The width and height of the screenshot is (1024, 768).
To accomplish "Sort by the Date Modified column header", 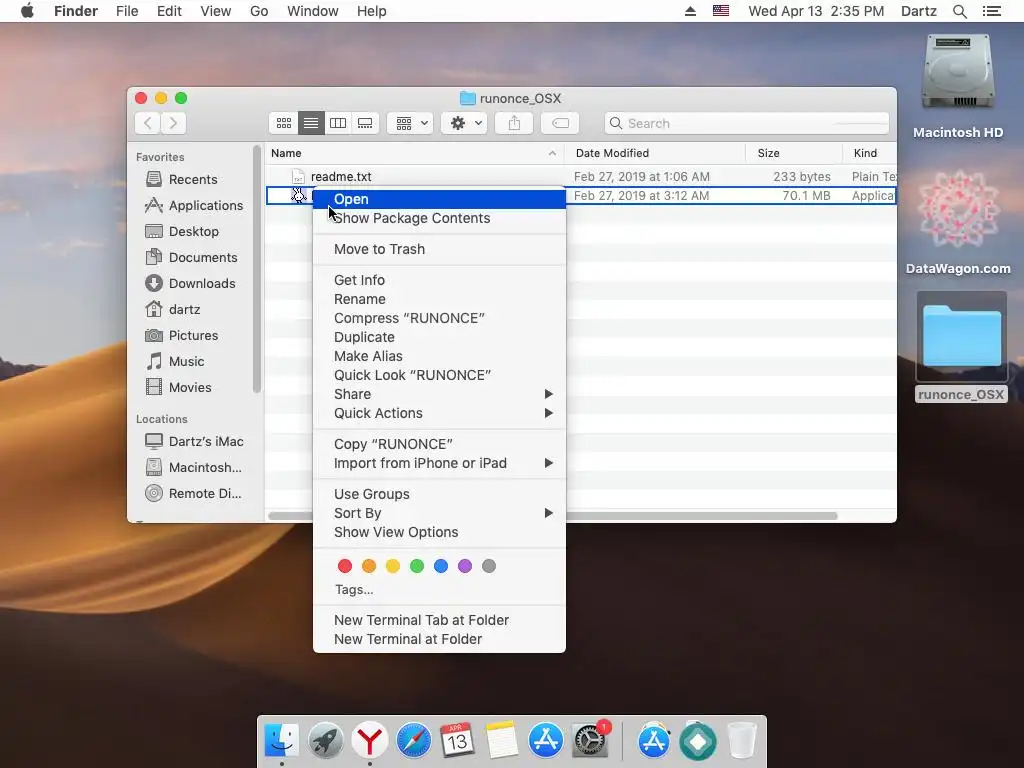I will [x=655, y=153].
